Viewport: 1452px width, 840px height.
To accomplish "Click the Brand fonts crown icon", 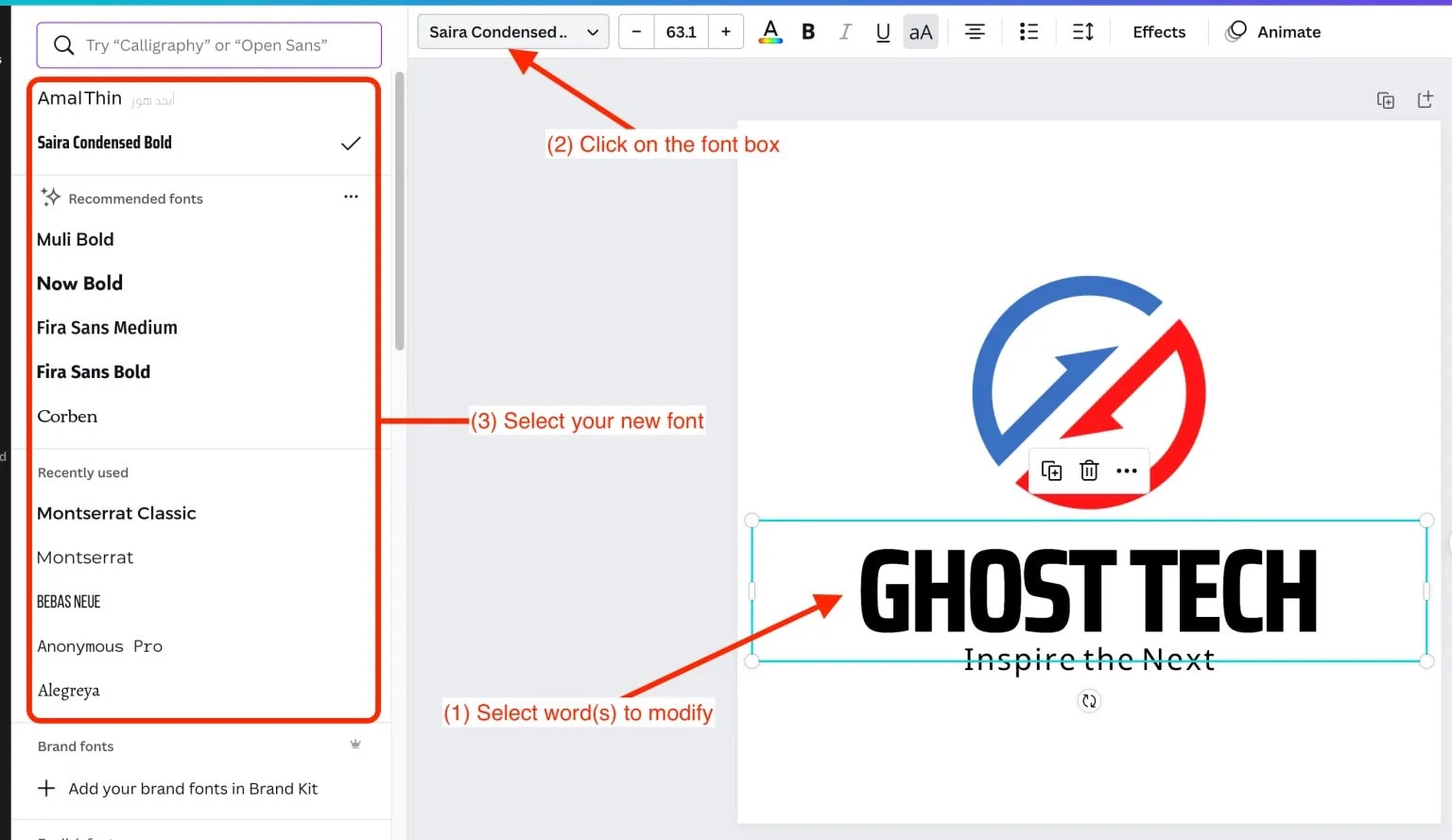I will (x=355, y=745).
